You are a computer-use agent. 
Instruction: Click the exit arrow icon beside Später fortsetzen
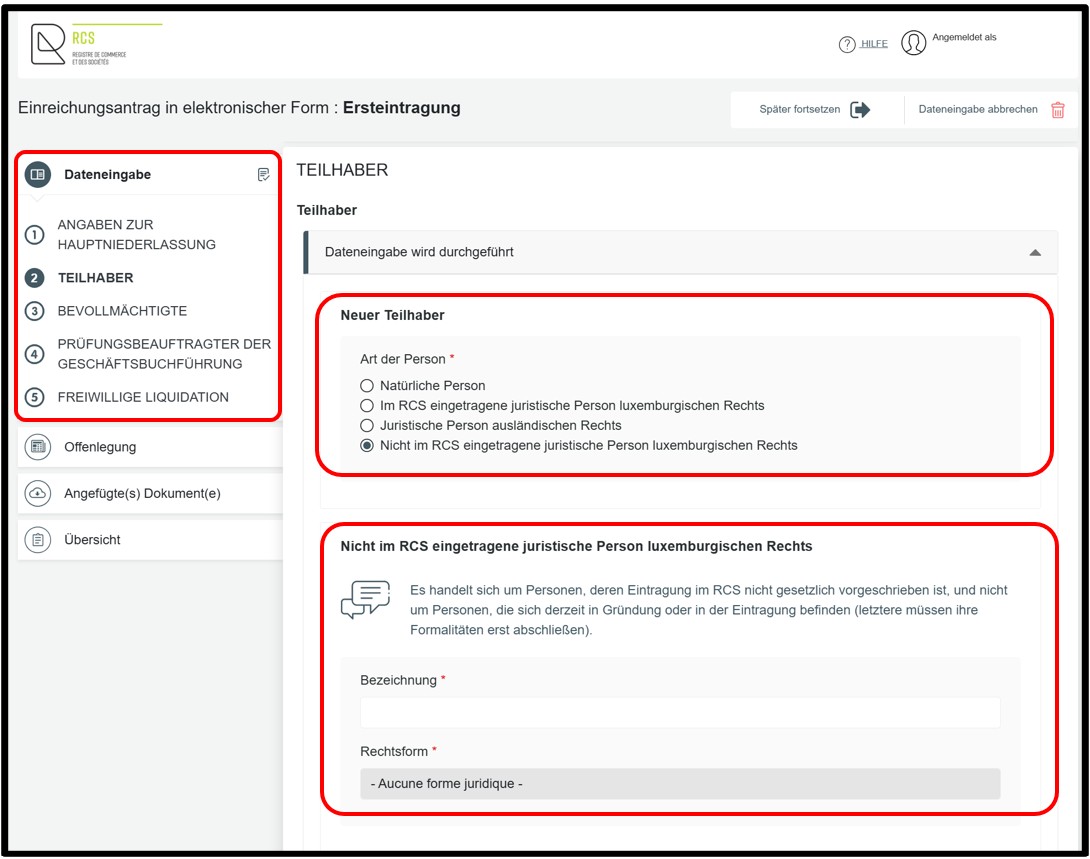pyautogui.click(x=860, y=110)
